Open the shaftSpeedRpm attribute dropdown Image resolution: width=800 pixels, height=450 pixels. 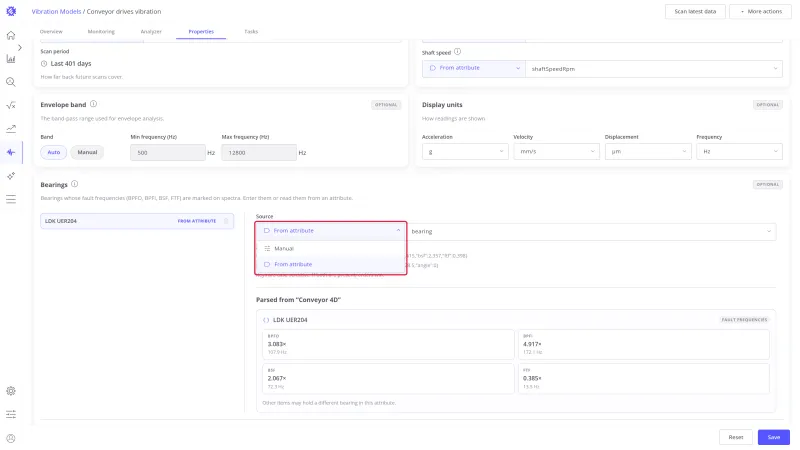654,68
